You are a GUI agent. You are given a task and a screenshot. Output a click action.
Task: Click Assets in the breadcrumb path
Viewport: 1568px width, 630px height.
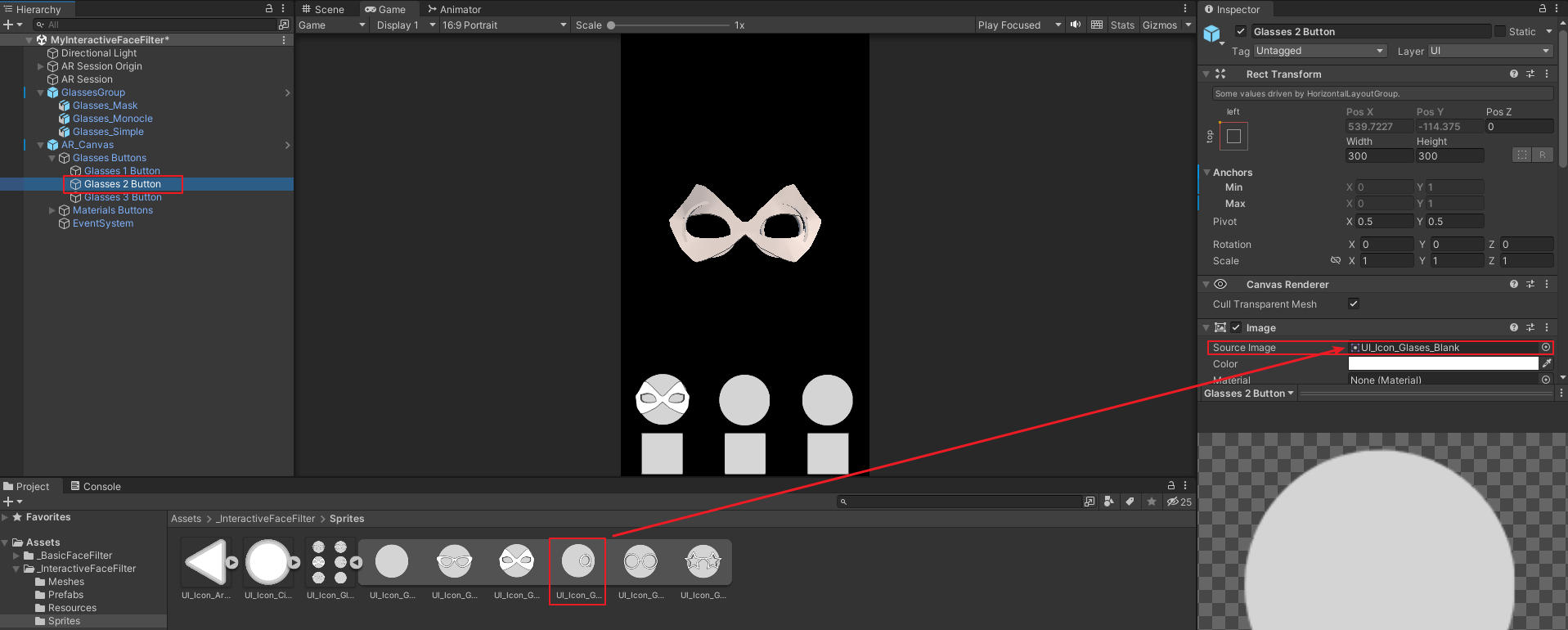[186, 519]
